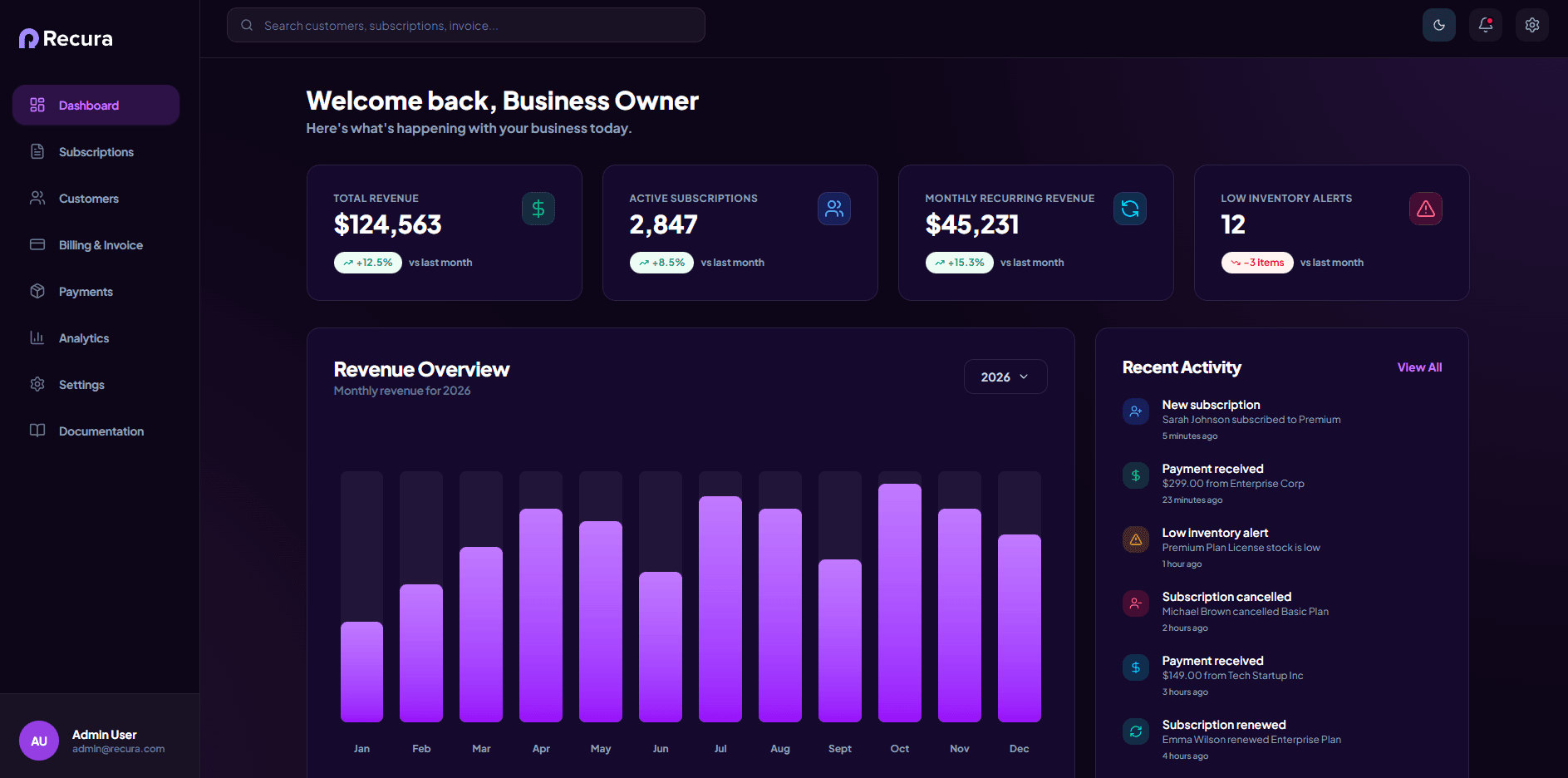Click the Active Subscriptions users icon
This screenshot has height=778, width=1568.
(x=834, y=209)
